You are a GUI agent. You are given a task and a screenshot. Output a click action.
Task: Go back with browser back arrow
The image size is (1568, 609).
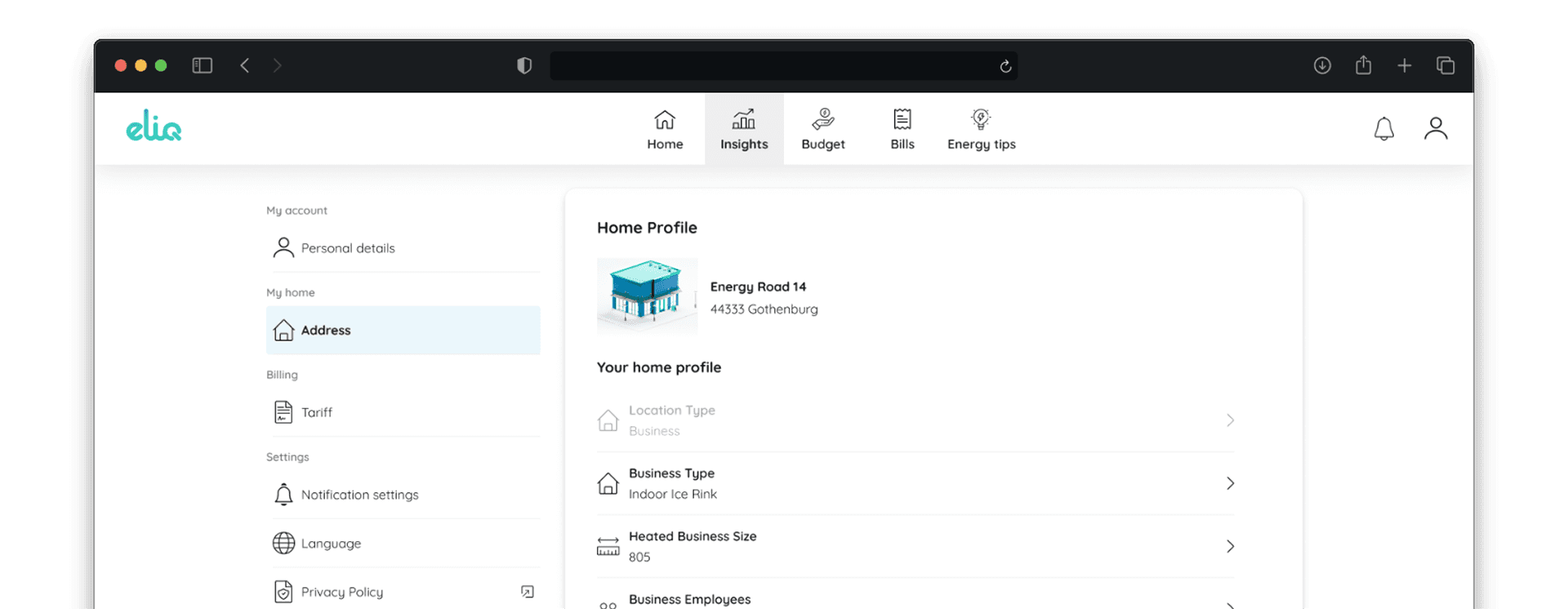tap(245, 65)
